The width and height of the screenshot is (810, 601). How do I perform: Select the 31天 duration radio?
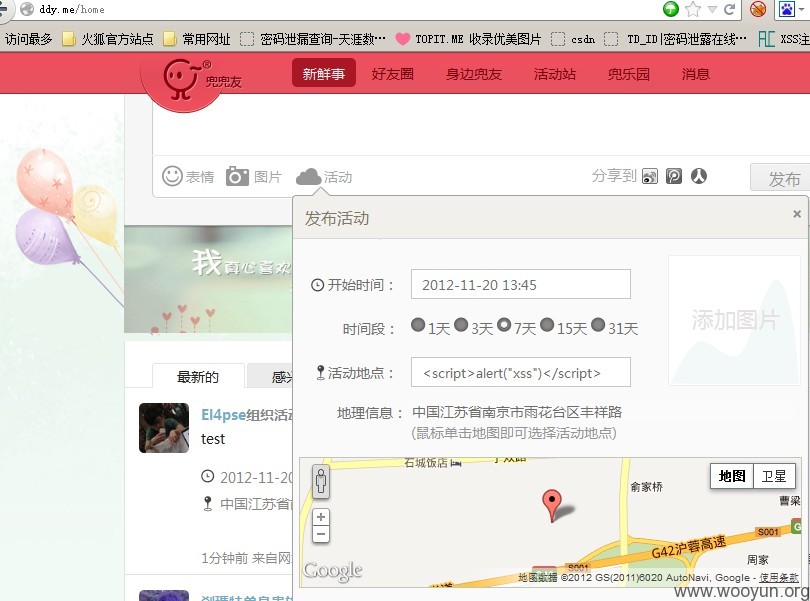coord(598,325)
